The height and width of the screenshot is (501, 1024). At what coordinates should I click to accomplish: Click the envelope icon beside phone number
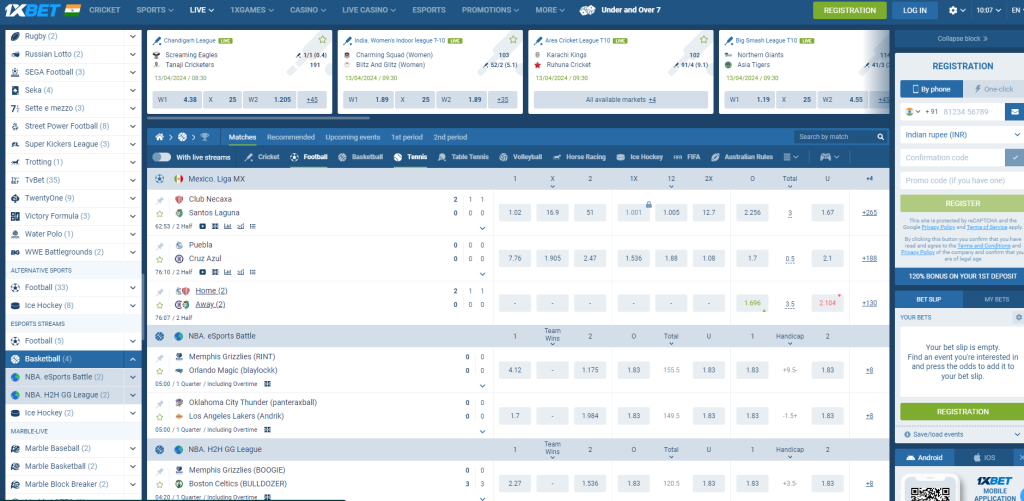point(1014,112)
